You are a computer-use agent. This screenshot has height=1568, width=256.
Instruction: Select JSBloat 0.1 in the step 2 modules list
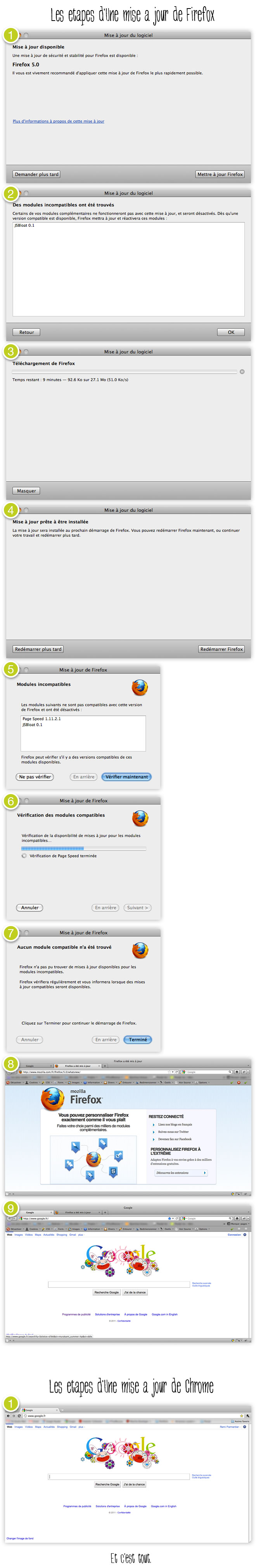coord(24,226)
